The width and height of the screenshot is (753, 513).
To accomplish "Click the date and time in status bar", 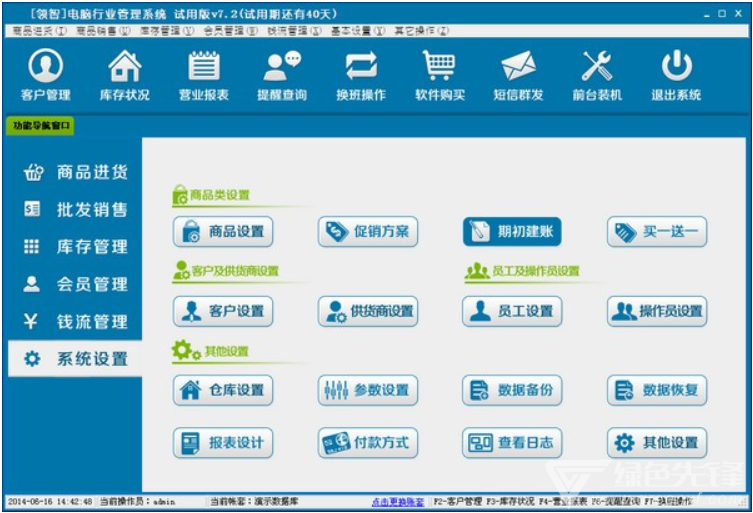I will (x=49, y=501).
